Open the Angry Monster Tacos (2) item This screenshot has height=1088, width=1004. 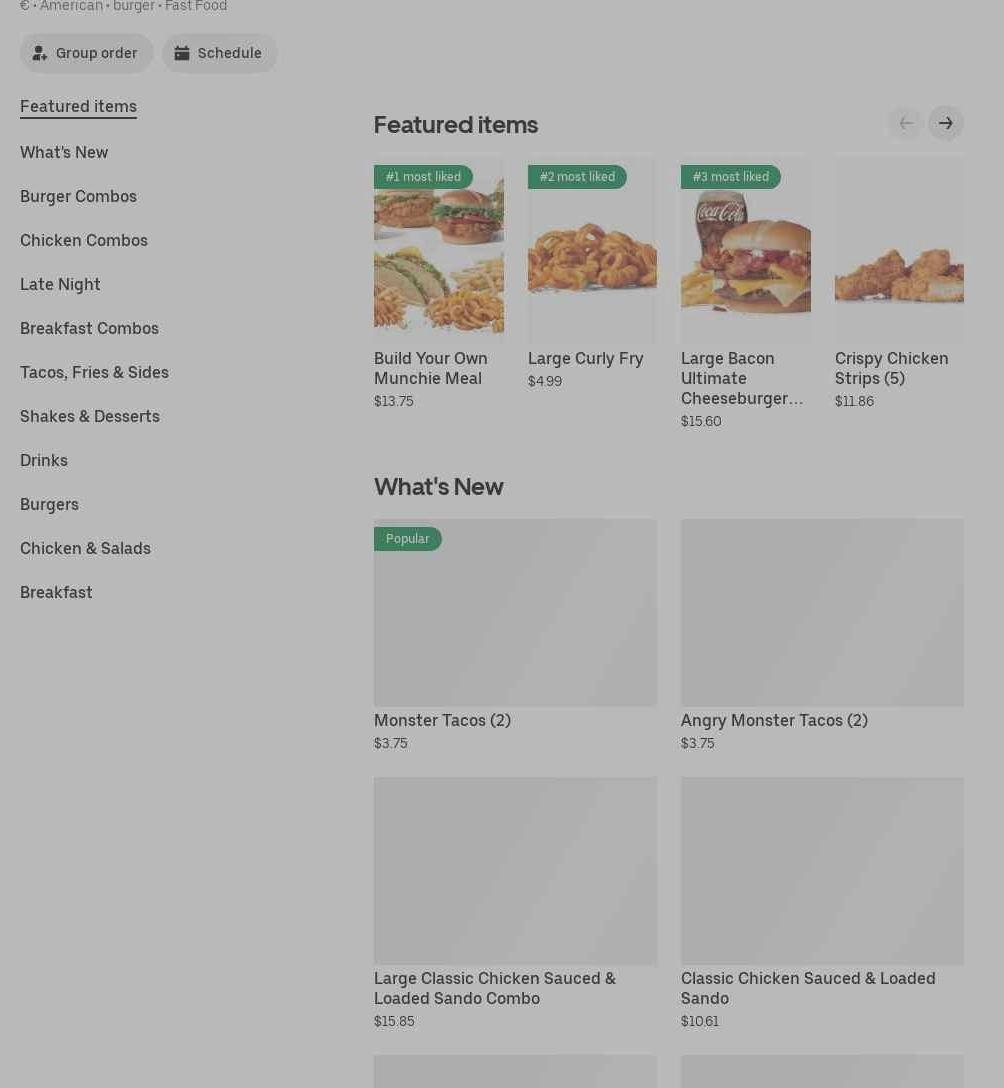coord(774,720)
